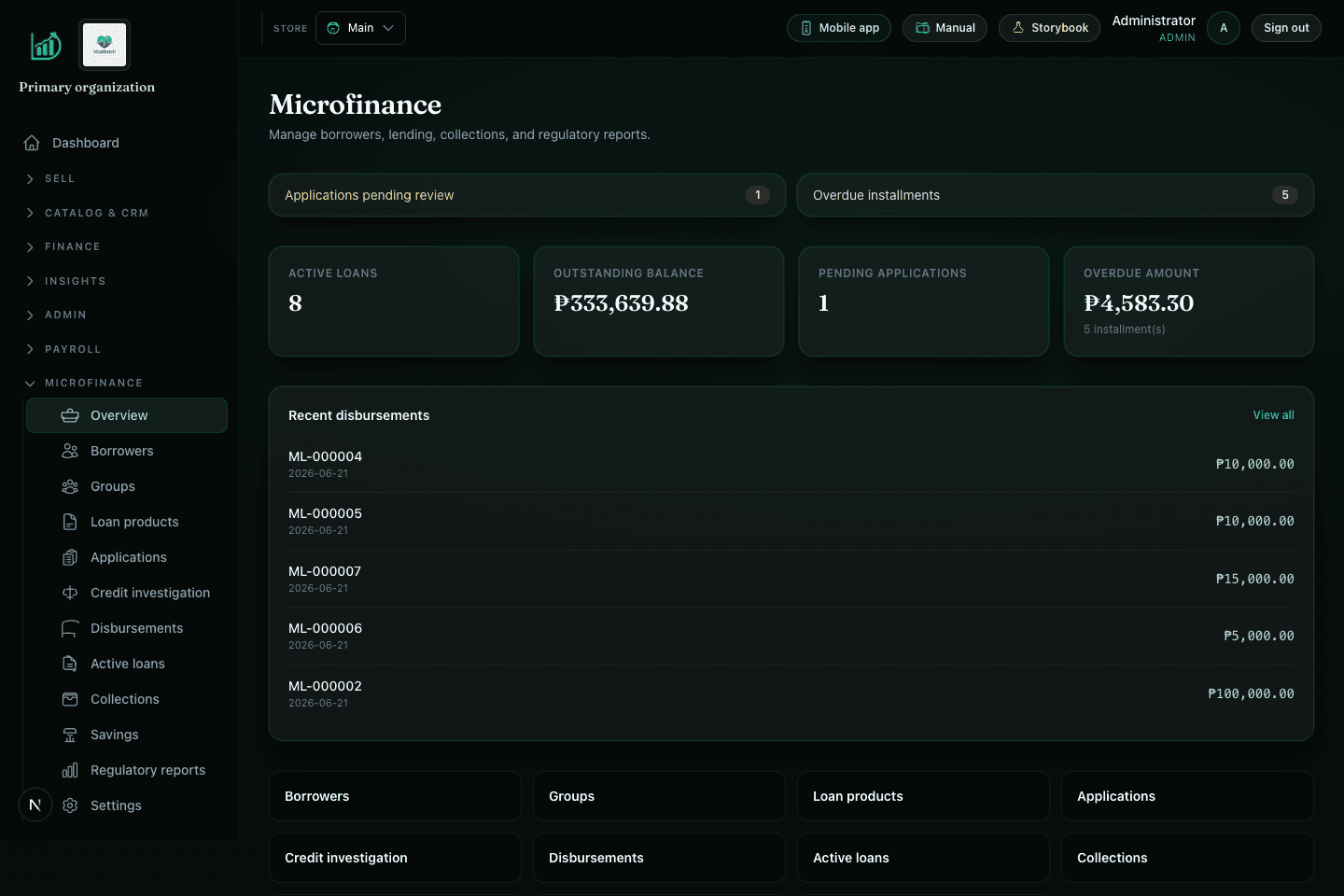Expand the ADMIN sidebar section
Viewport: 1344px width, 896px height.
[55, 315]
